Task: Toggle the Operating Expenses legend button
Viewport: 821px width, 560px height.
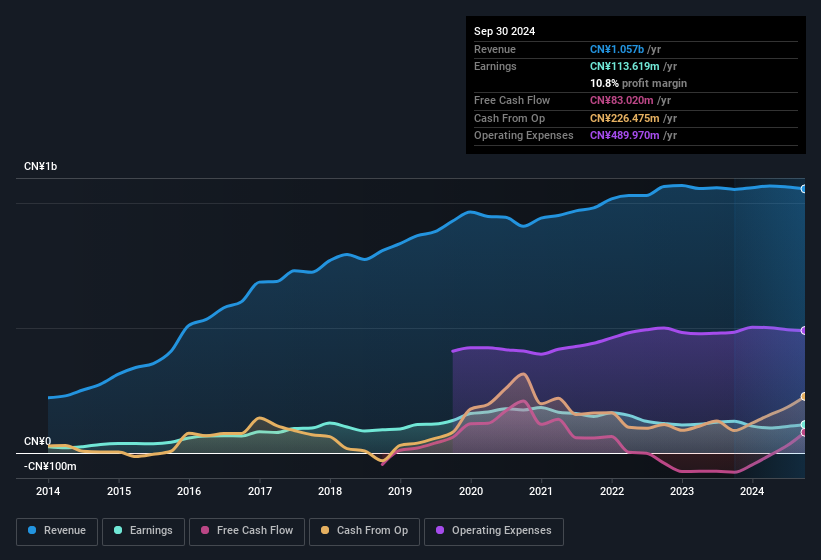Action: 494,531
